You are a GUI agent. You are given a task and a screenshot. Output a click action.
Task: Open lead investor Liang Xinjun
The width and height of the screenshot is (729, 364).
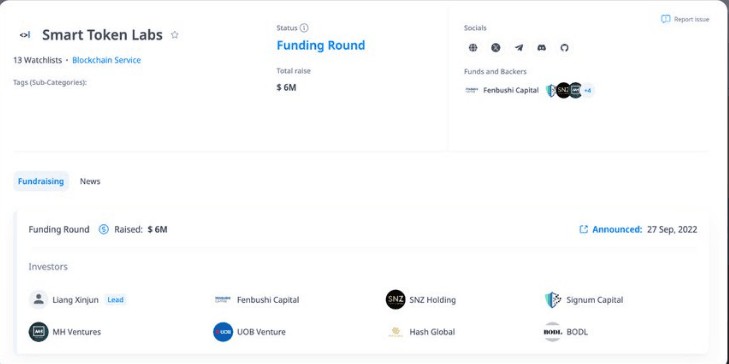coord(77,300)
